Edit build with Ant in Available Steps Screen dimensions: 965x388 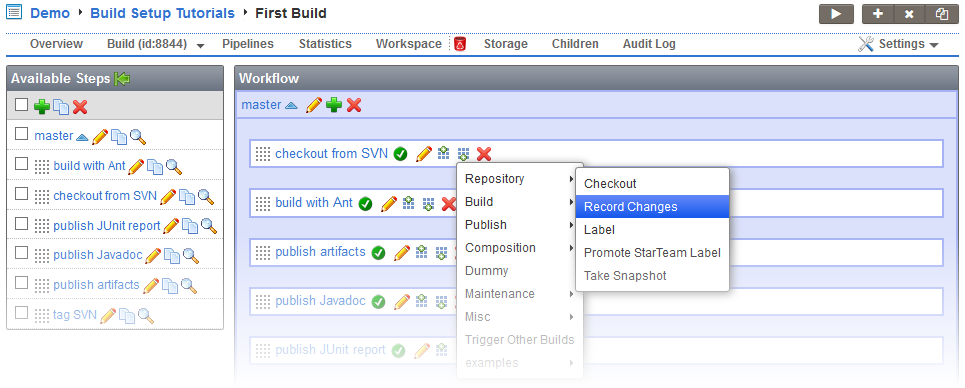click(135, 166)
